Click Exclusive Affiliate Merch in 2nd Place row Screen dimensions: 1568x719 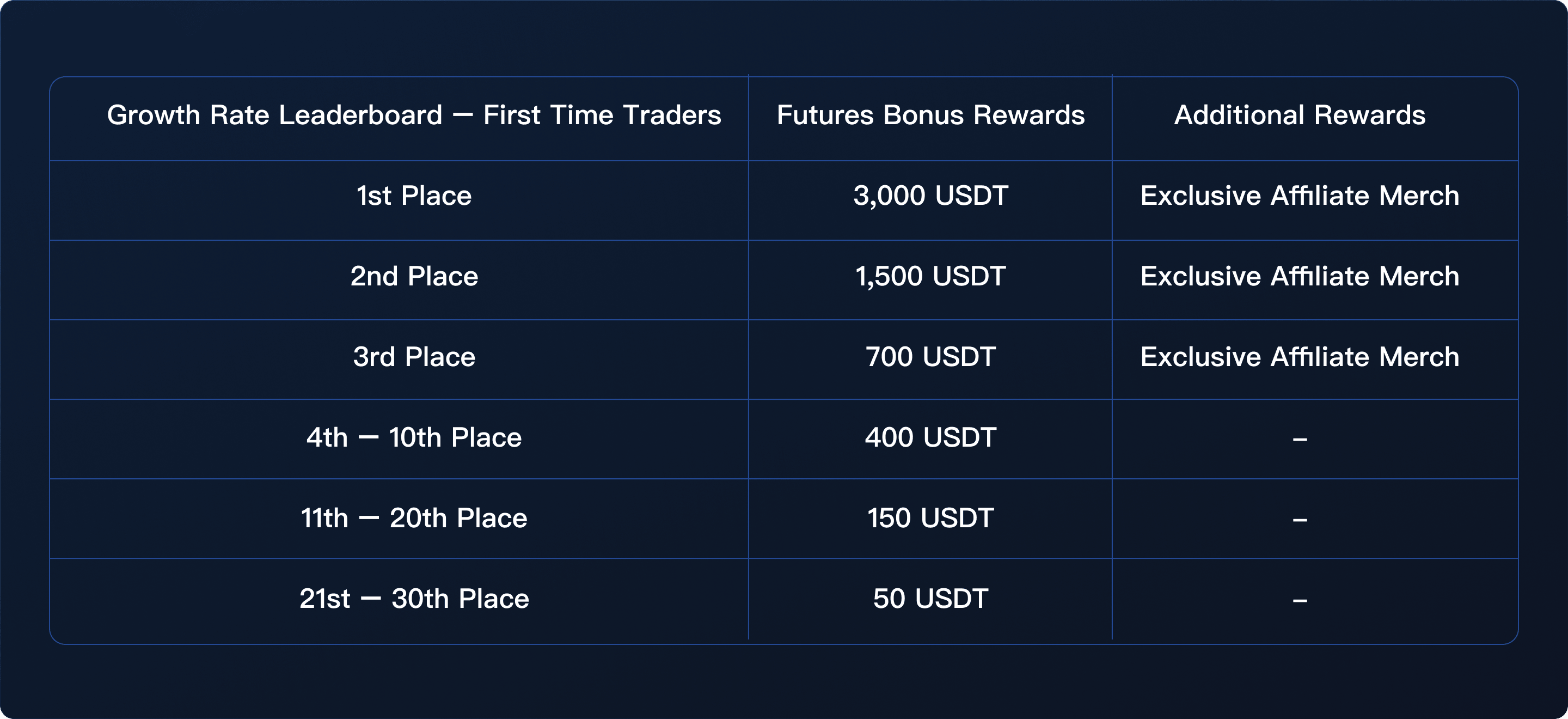(1300, 276)
